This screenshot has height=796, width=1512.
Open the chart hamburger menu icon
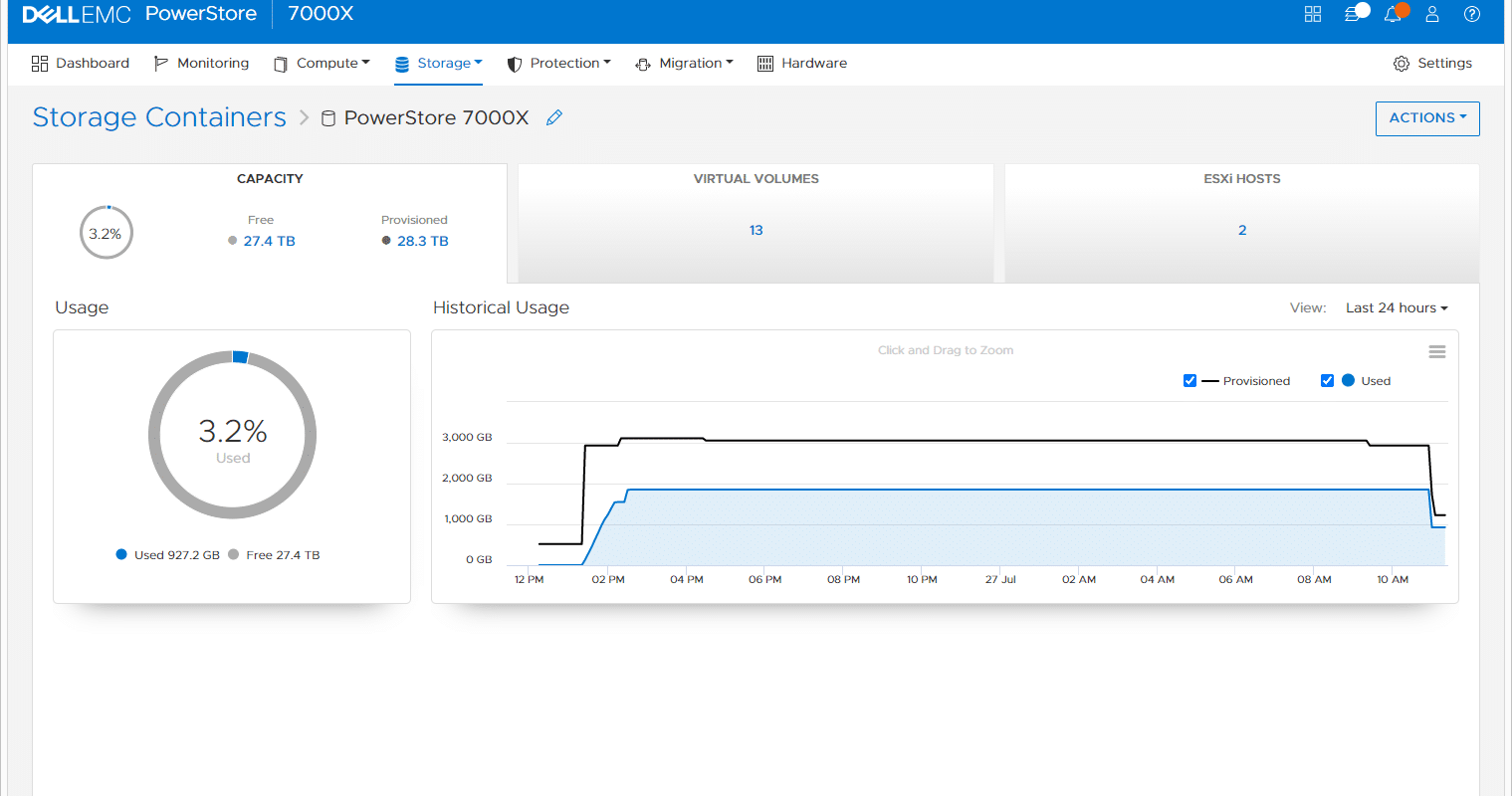(x=1437, y=352)
